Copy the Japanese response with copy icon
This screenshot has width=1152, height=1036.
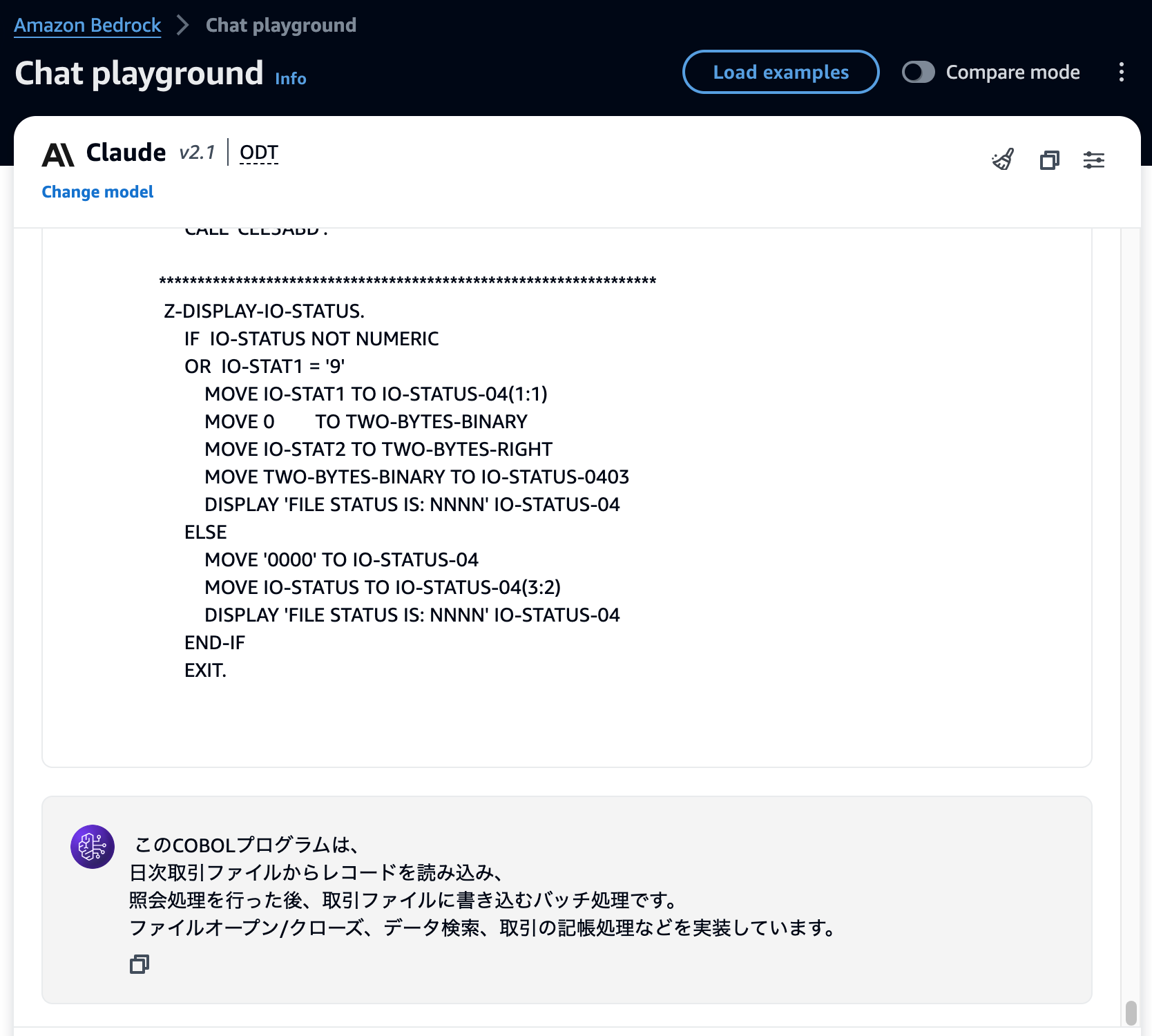140,964
